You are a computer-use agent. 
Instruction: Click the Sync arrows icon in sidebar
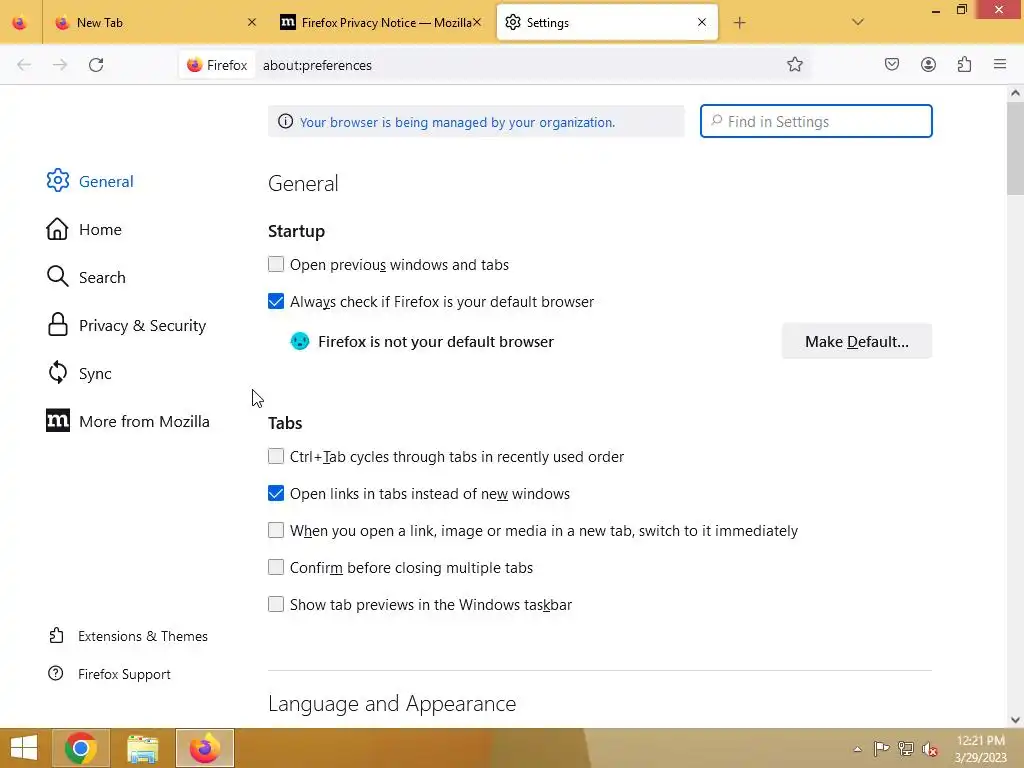click(57, 373)
